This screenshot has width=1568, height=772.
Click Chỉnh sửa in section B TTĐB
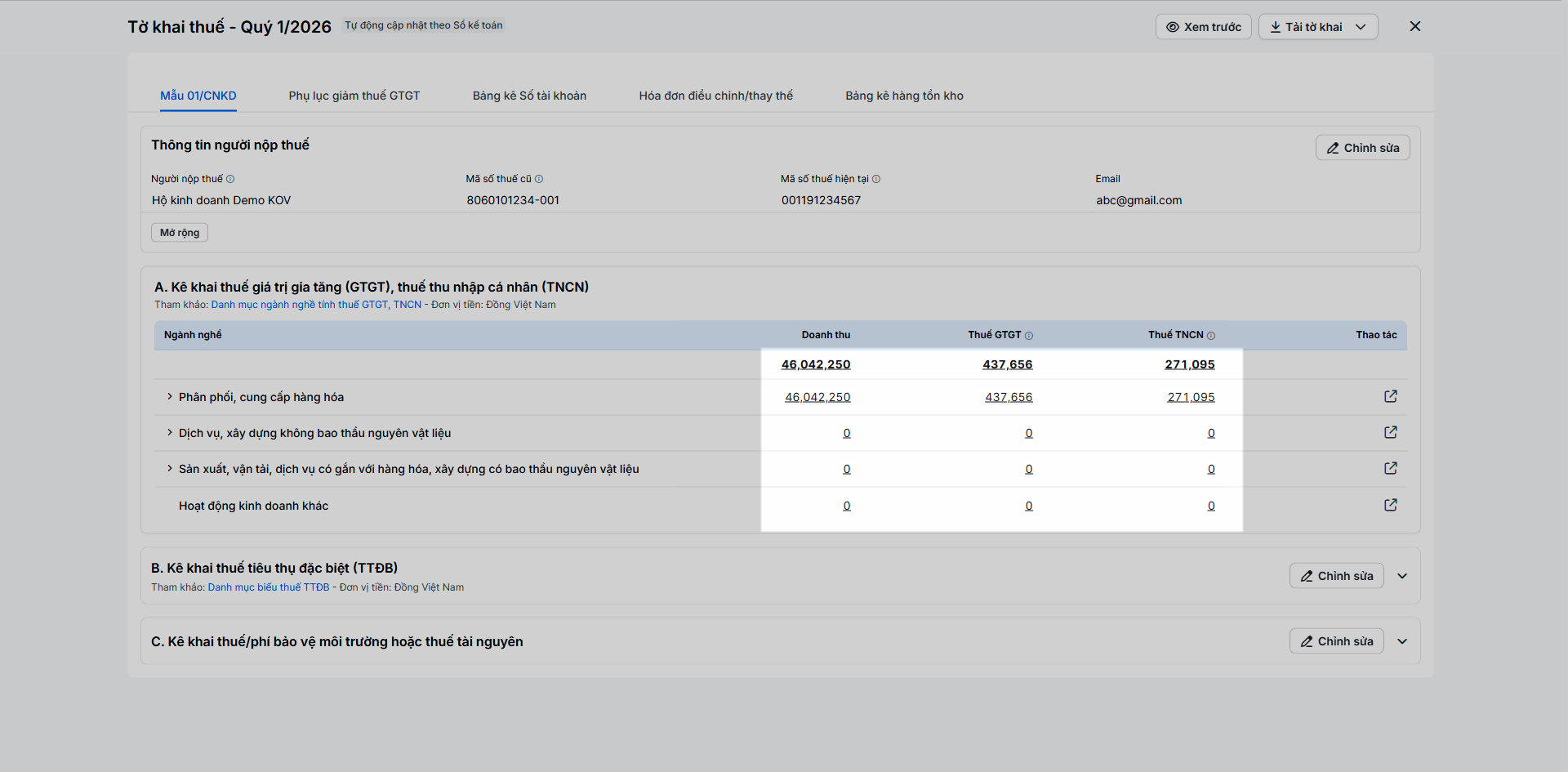[1337, 576]
